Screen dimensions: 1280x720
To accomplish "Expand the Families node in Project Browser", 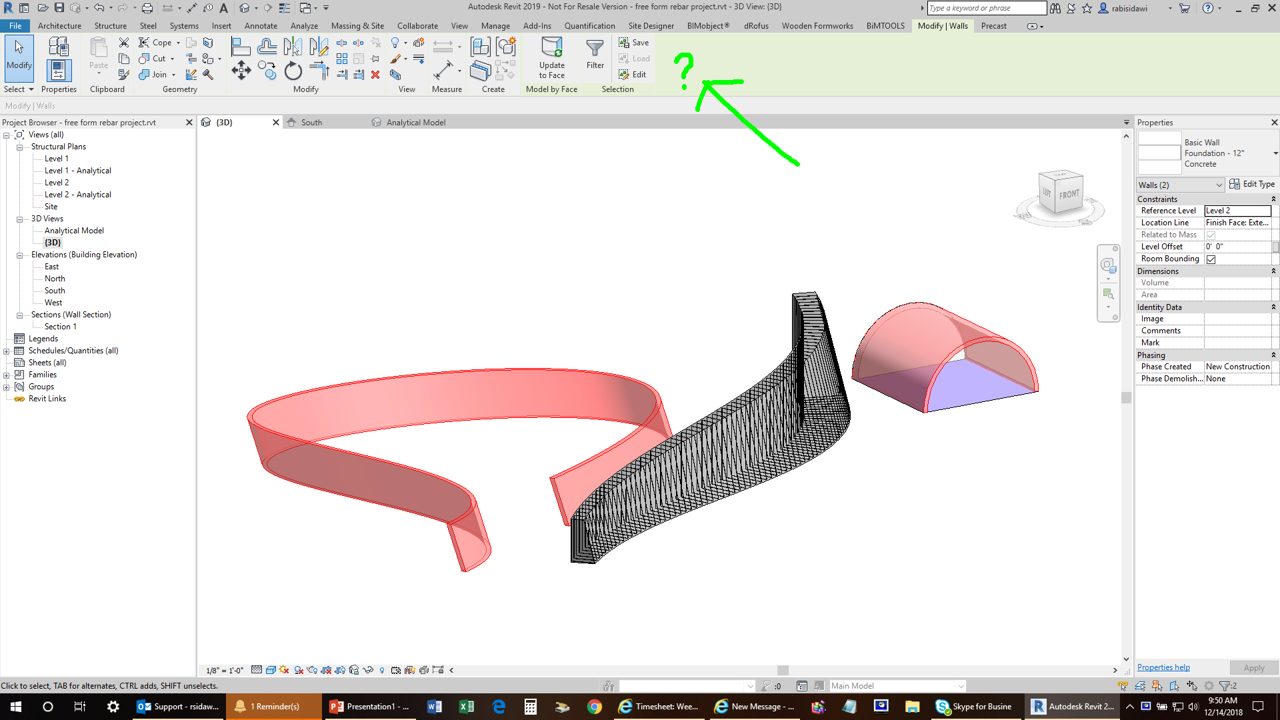I will pyautogui.click(x=7, y=375).
